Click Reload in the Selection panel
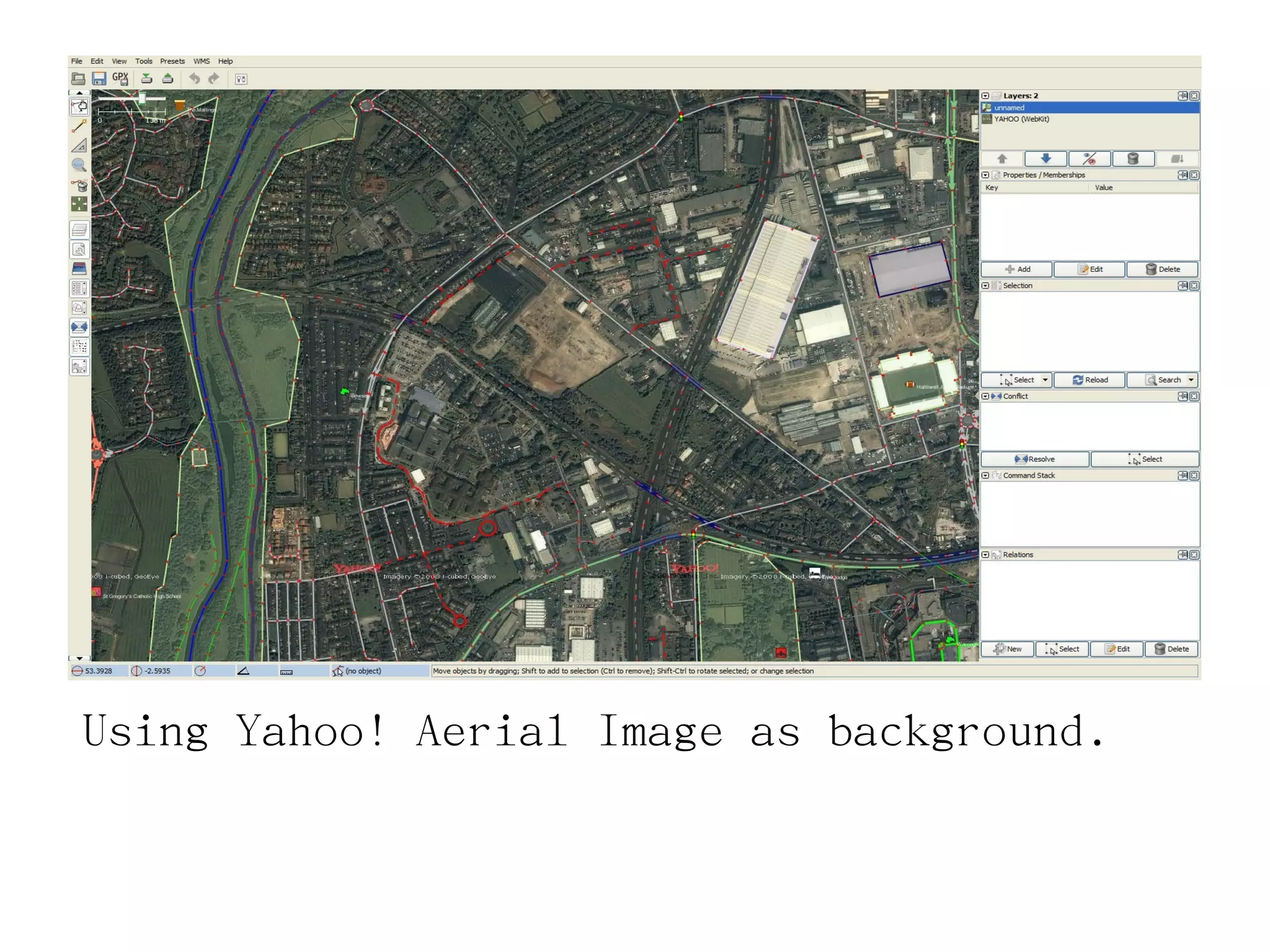1270x952 pixels. 1090,380
